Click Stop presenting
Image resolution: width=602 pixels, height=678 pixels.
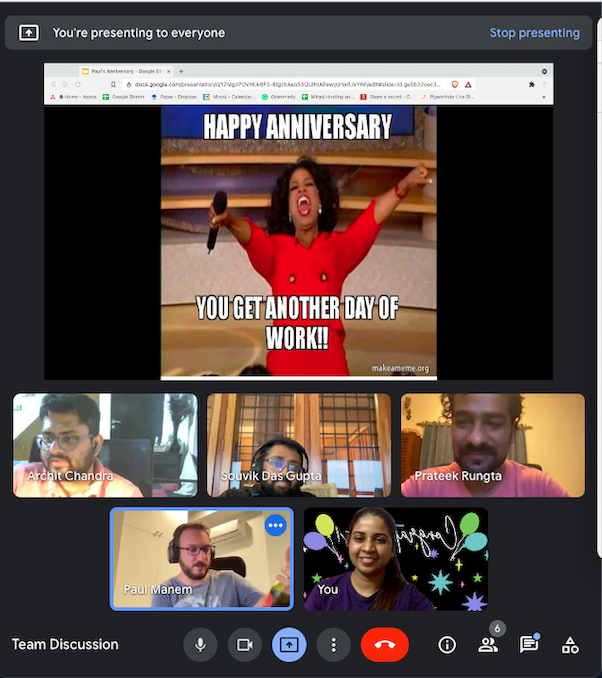[535, 33]
